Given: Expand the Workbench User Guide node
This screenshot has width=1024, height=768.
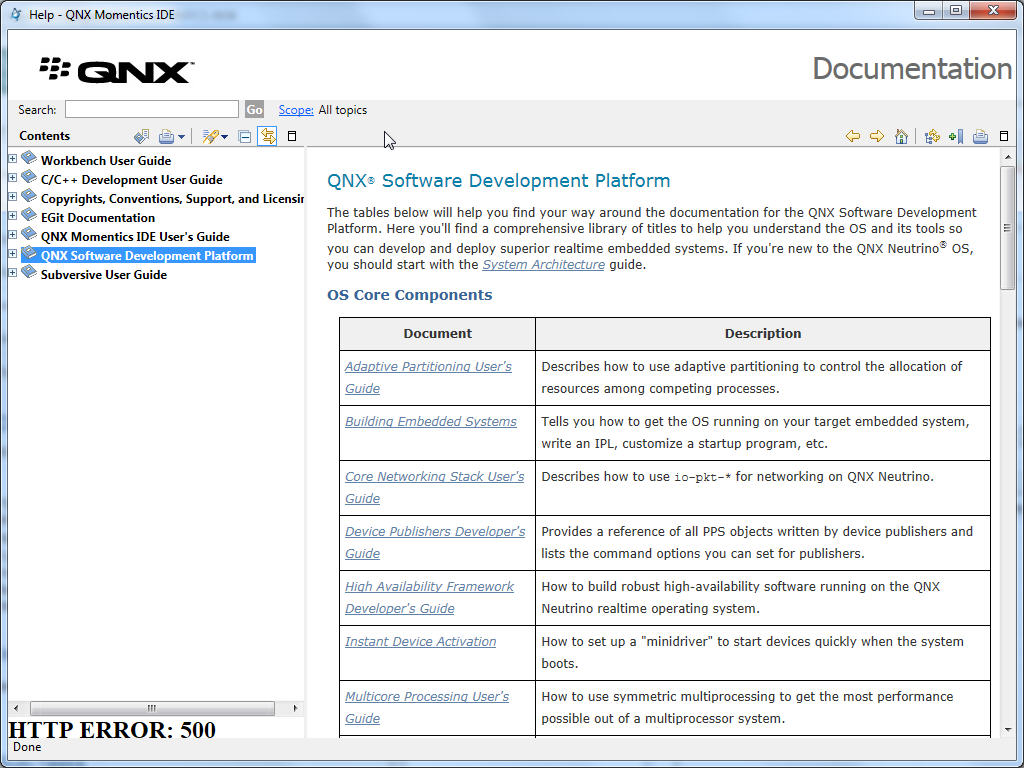Looking at the screenshot, I should (12, 158).
